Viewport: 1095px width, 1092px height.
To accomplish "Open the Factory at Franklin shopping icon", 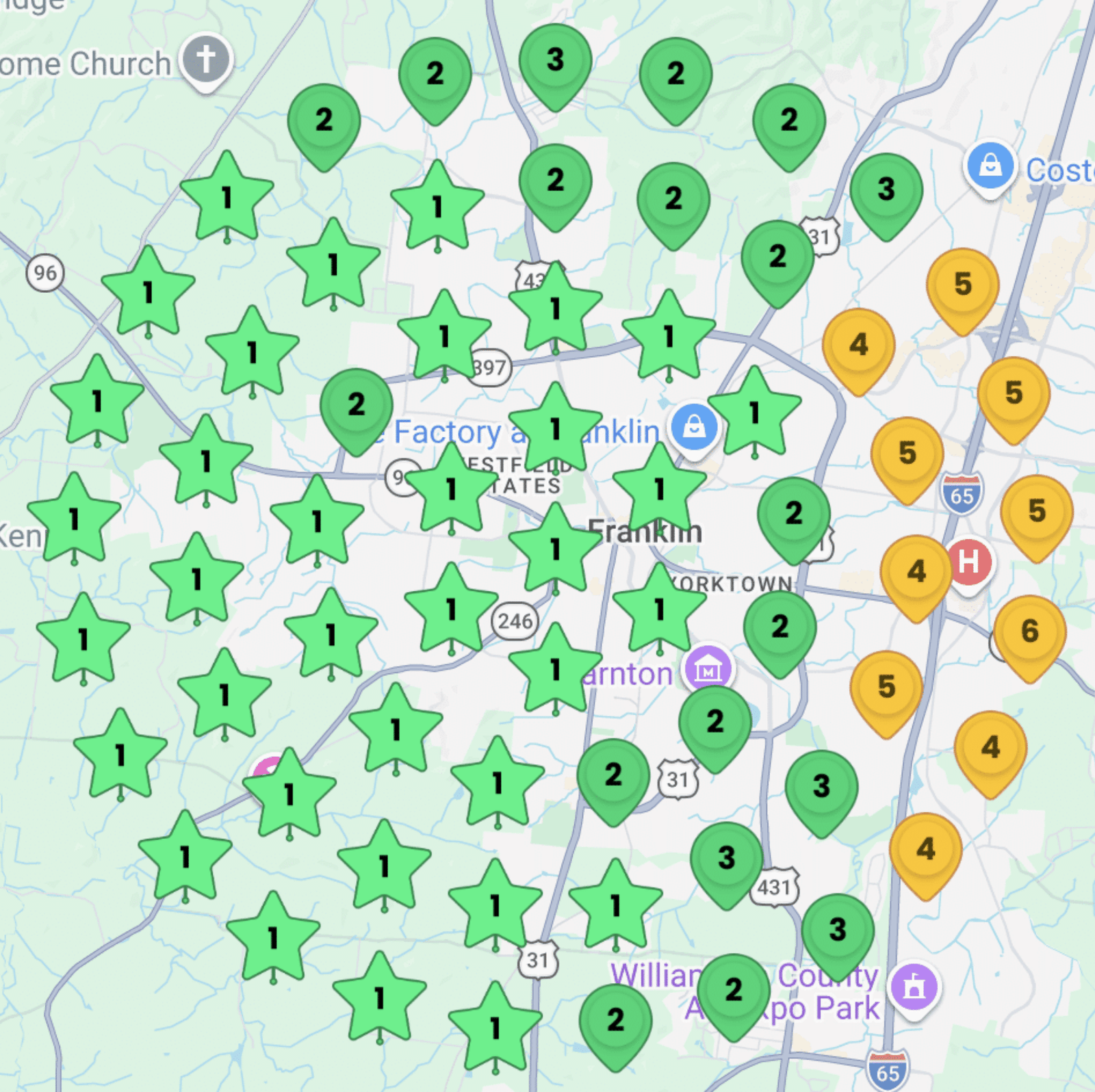I will click(694, 427).
